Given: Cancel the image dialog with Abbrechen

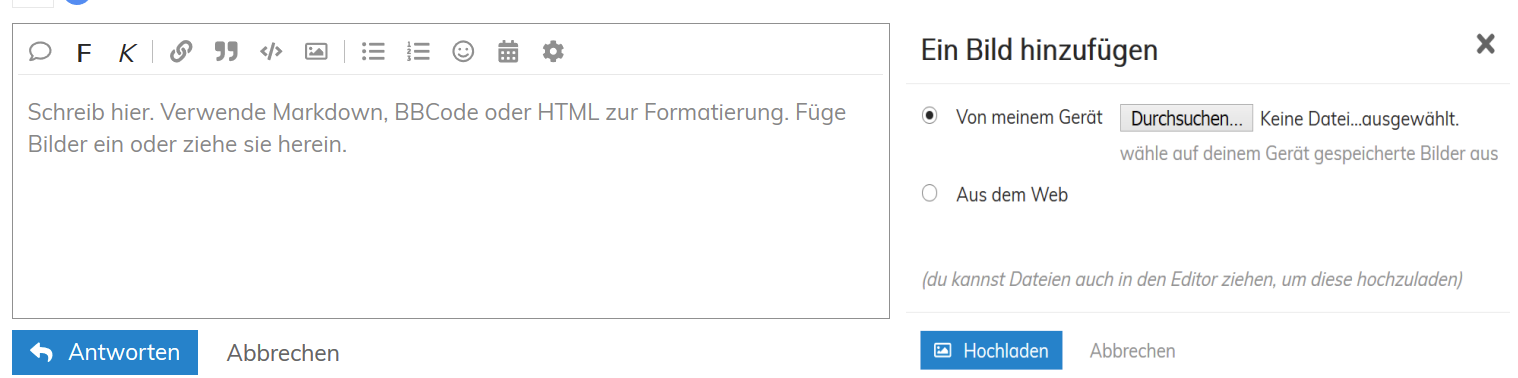Looking at the screenshot, I should pyautogui.click(x=1132, y=351).
